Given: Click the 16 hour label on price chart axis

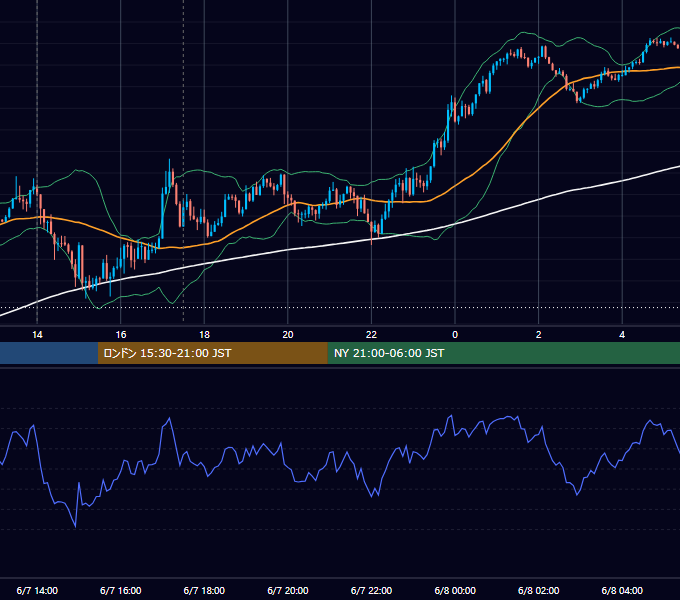Looking at the screenshot, I should (x=121, y=335).
